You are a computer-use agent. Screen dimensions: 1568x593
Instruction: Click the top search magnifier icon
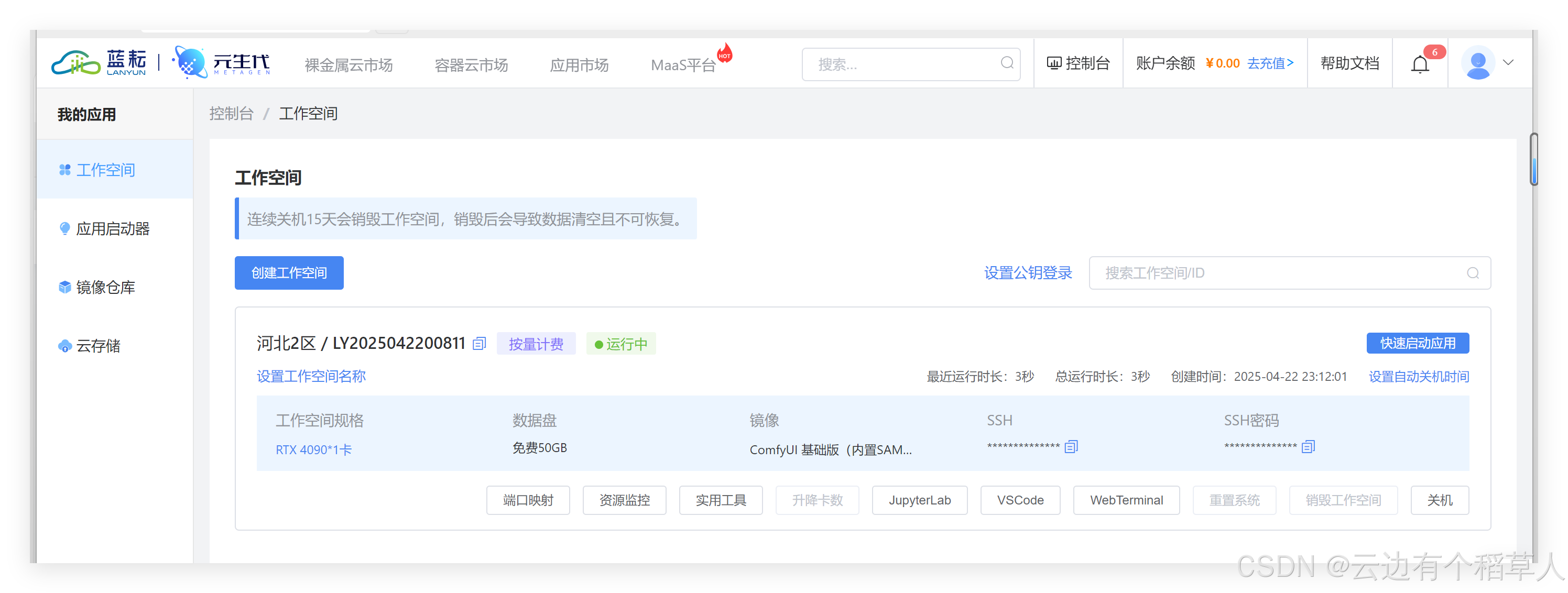tap(1007, 63)
